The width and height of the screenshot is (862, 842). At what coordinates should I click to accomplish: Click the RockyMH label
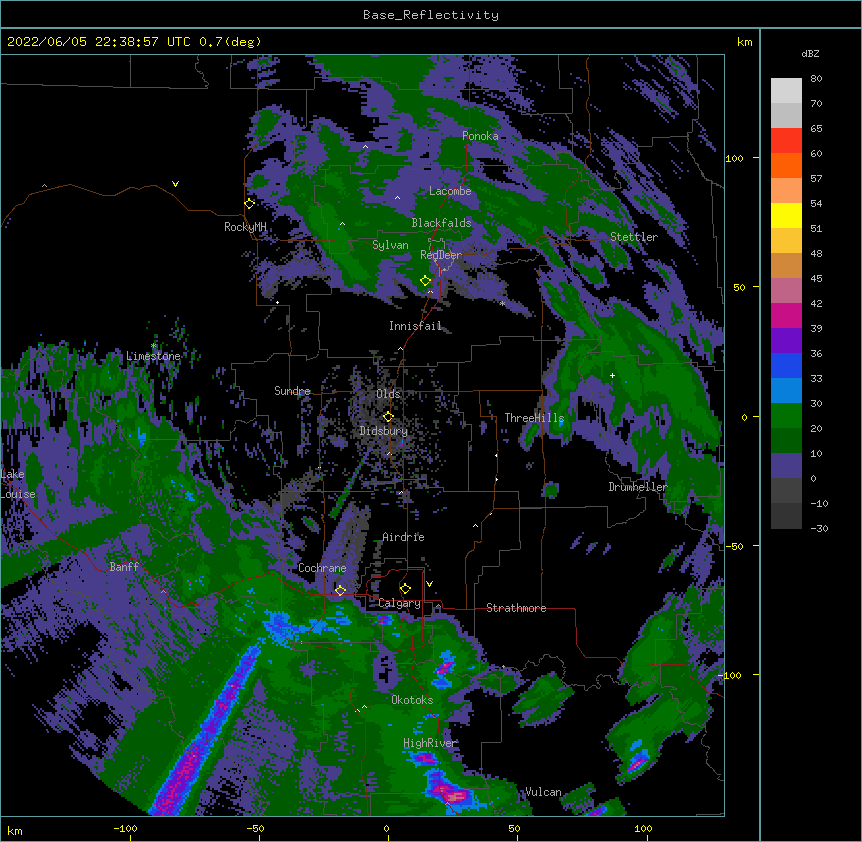245,227
